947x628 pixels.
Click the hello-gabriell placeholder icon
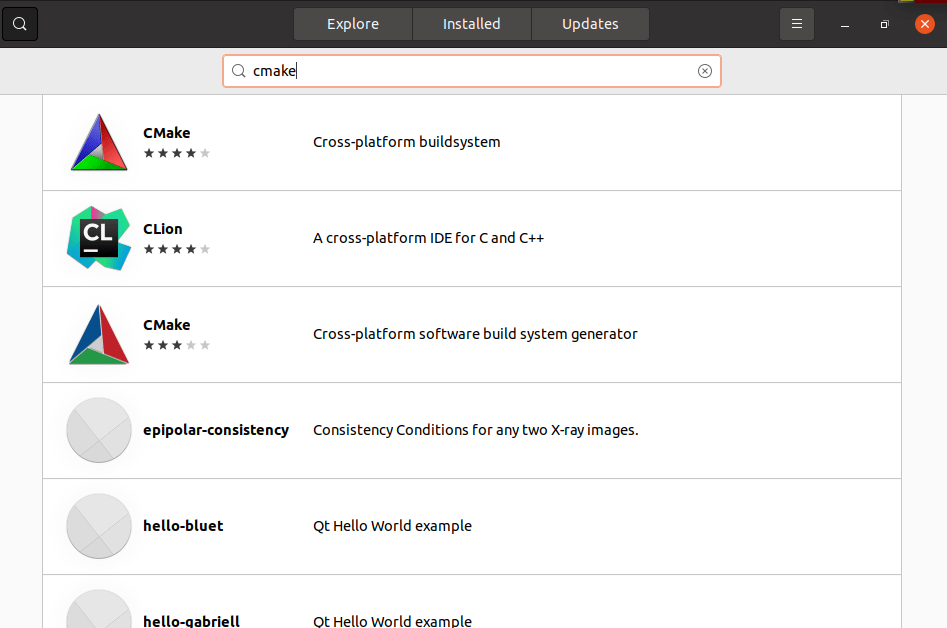click(x=99, y=609)
